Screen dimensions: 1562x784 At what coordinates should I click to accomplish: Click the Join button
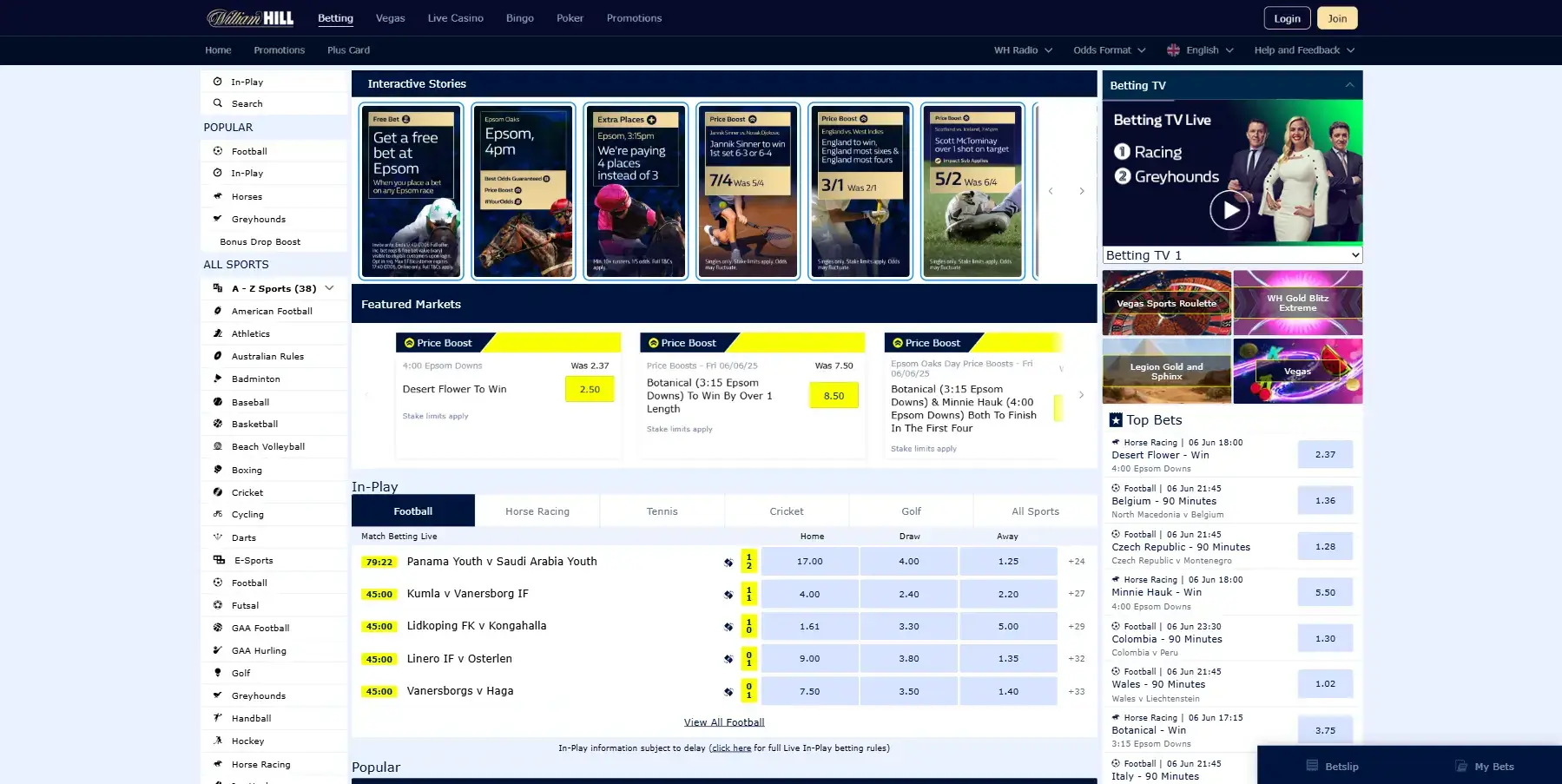(1336, 17)
